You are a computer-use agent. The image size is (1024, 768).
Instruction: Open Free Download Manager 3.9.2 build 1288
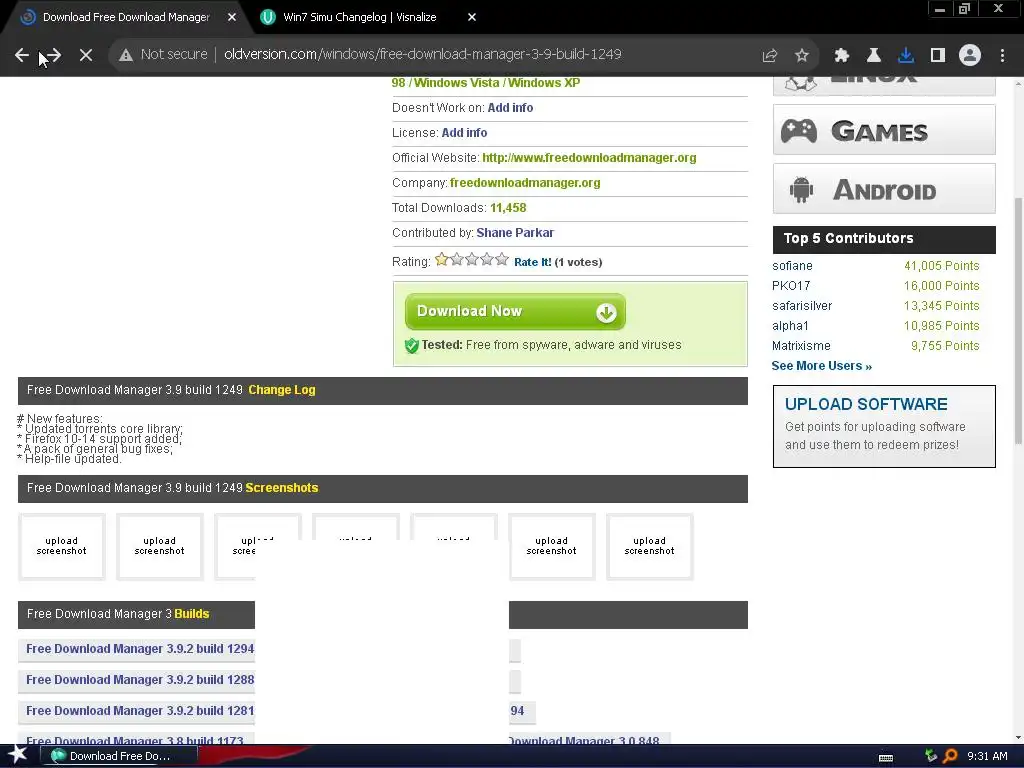tap(140, 680)
